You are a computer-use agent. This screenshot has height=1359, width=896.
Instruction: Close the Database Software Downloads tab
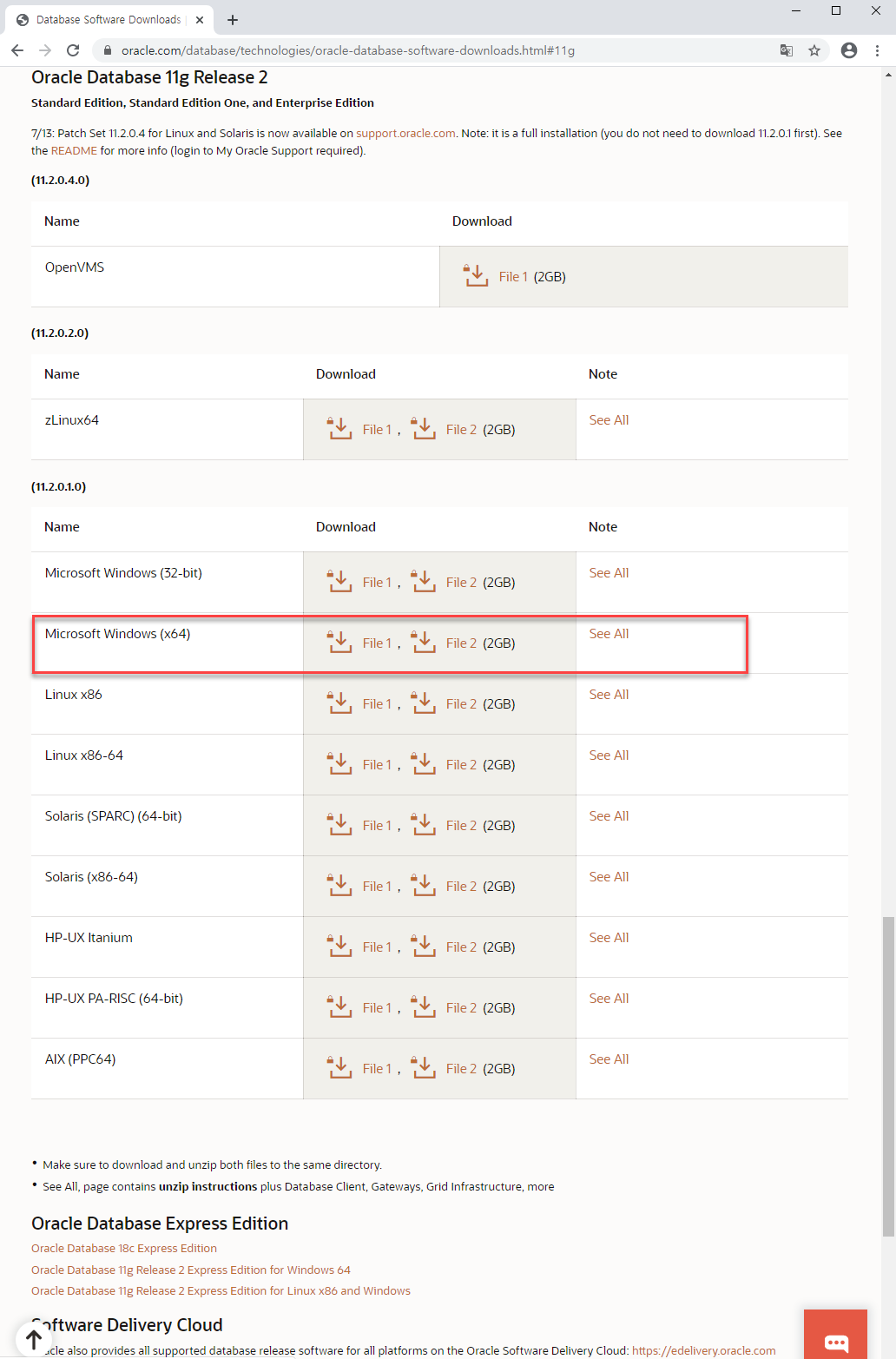coord(200,19)
